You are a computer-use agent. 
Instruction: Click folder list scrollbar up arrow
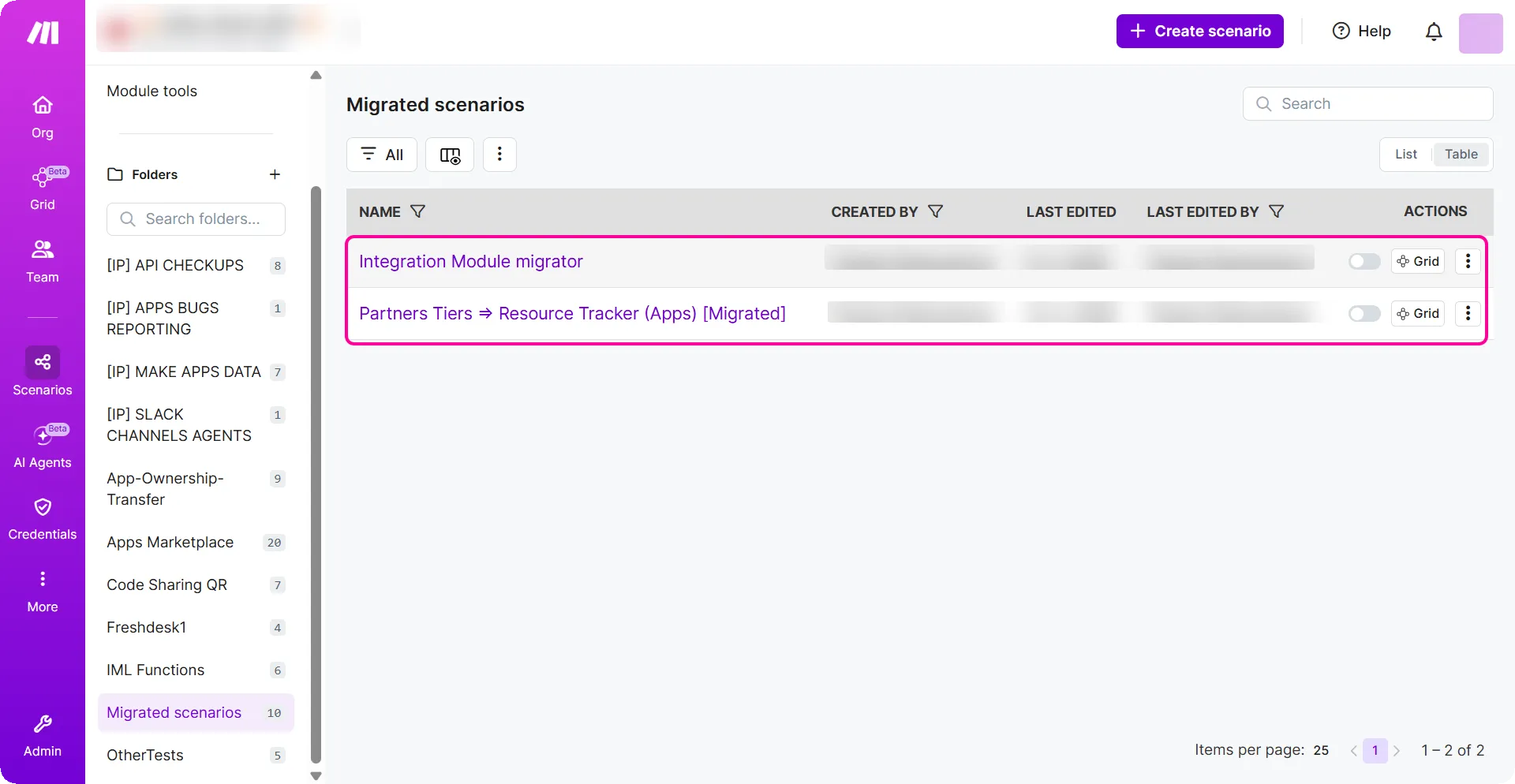click(x=316, y=76)
